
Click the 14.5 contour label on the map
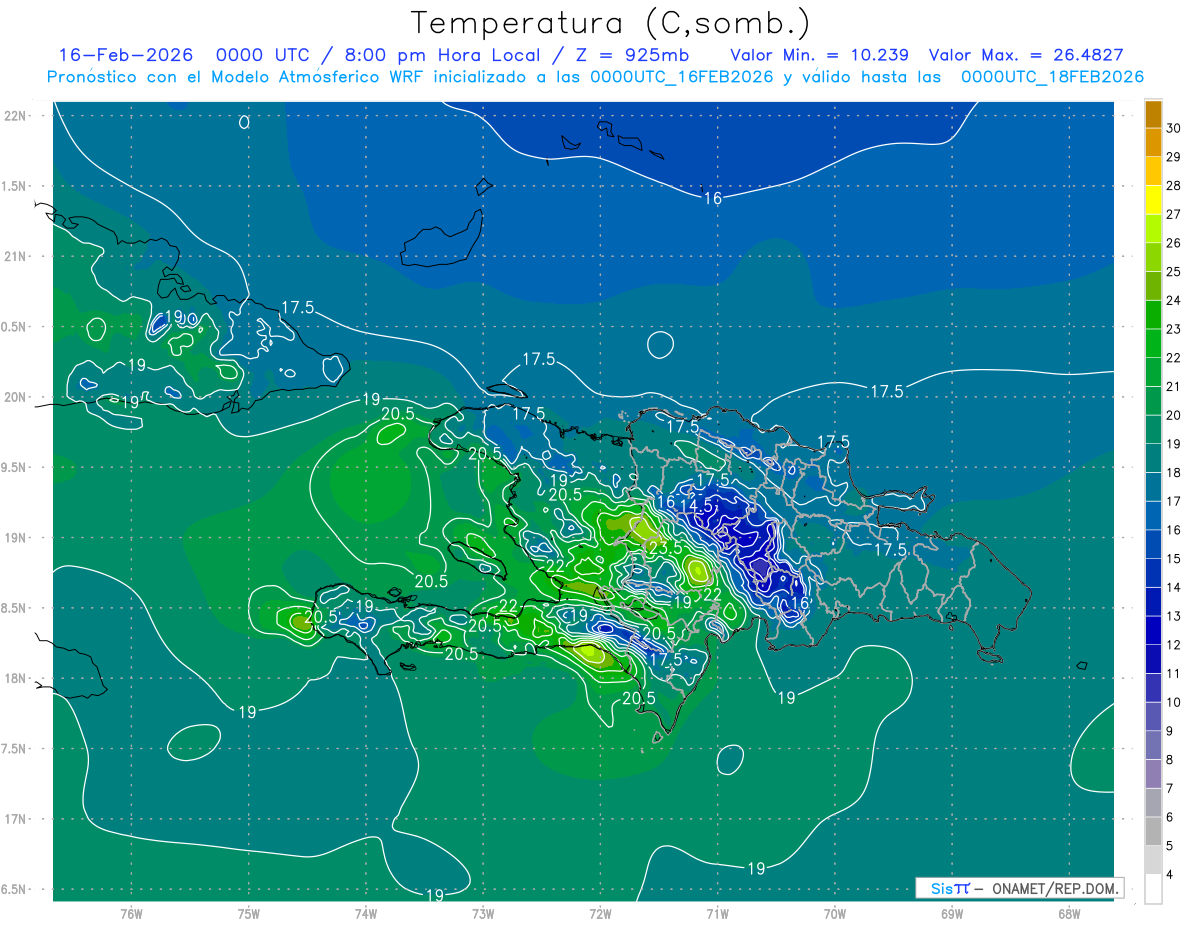696,507
